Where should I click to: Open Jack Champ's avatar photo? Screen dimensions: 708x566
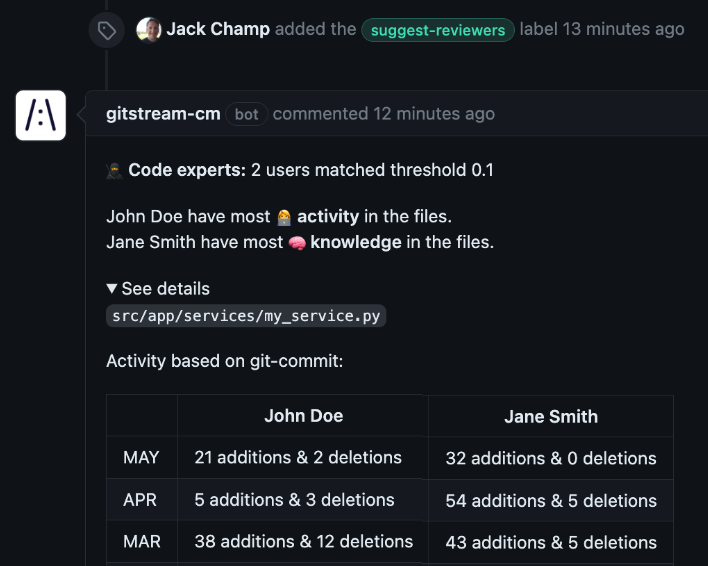[x=149, y=30]
